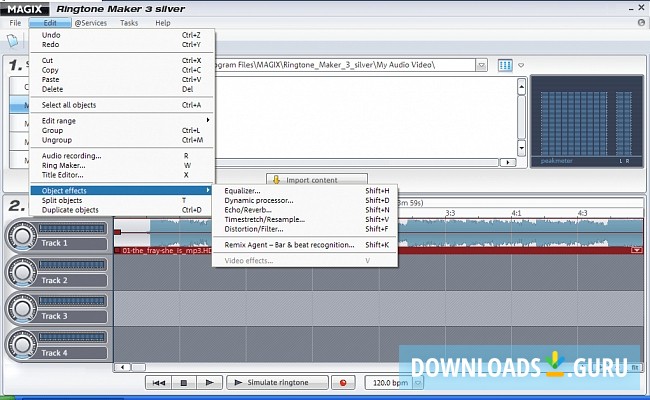The height and width of the screenshot is (400, 650).
Task: Click the 120.0 bpm tempo field
Action: point(390,383)
